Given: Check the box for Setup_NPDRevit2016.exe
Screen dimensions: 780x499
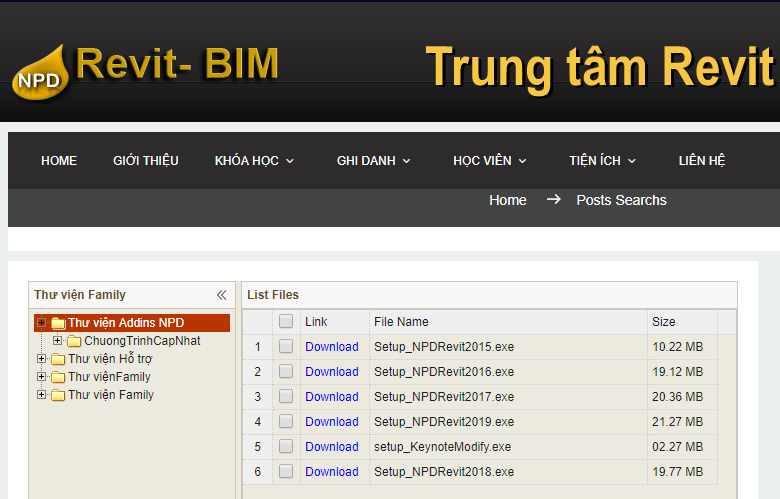Looking at the screenshot, I should click(x=286, y=371).
